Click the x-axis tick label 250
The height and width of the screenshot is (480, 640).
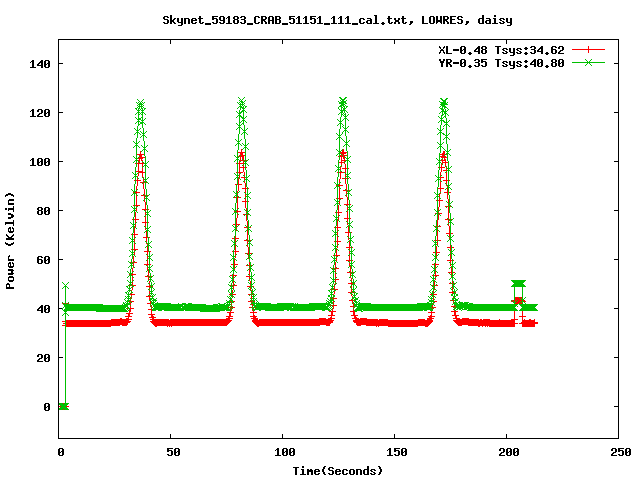coord(621,452)
